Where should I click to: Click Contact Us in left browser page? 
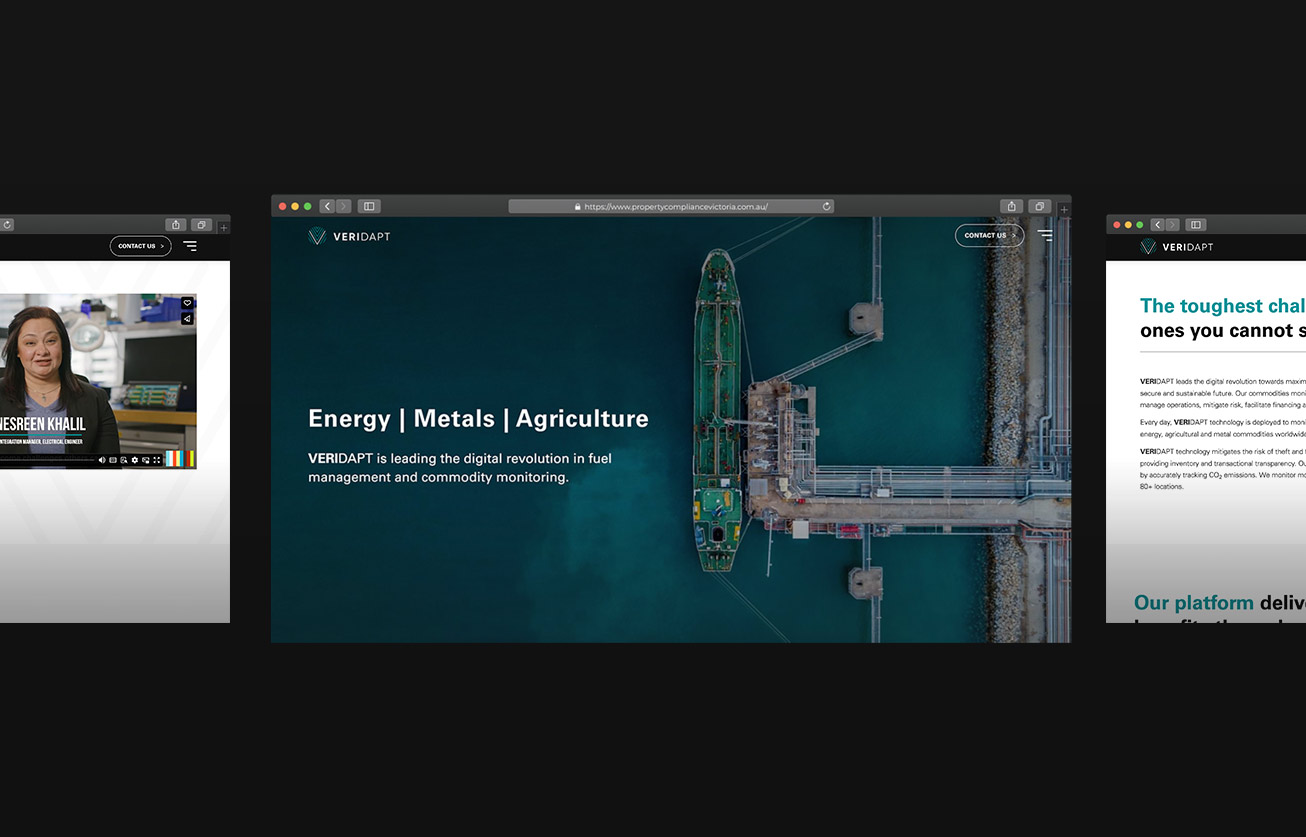pyautogui.click(x=140, y=246)
